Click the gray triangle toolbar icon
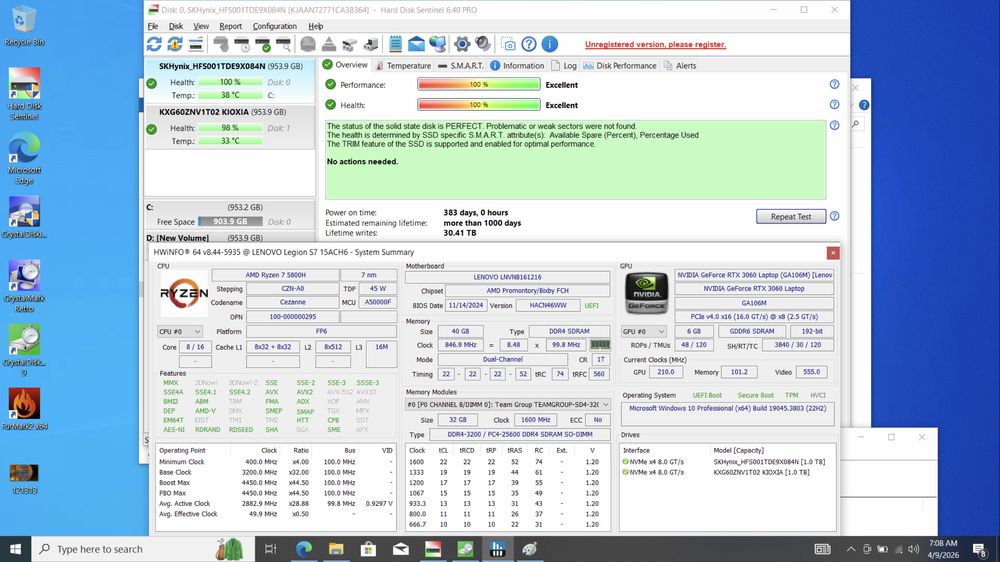Screen dimensions: 1000x562 328,44
